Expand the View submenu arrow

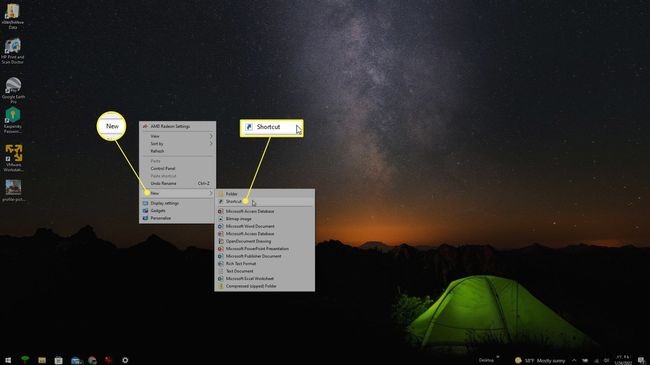click(211, 136)
